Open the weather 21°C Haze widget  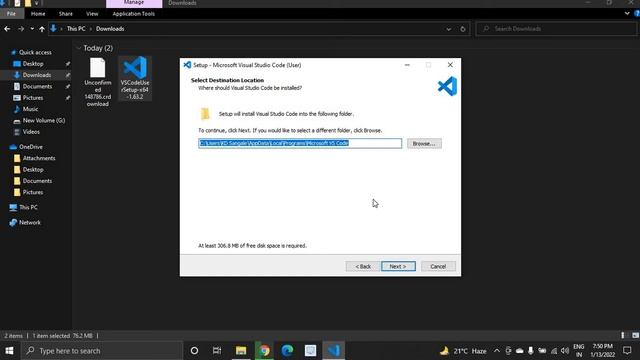[463, 351]
